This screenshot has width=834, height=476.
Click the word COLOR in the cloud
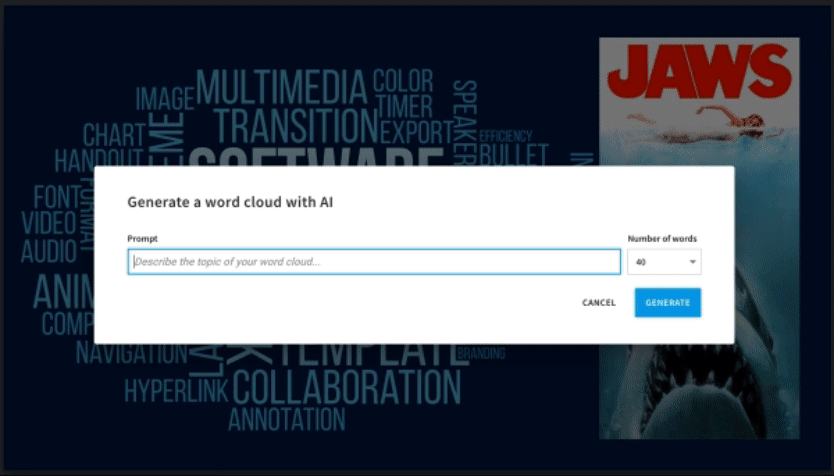[403, 81]
